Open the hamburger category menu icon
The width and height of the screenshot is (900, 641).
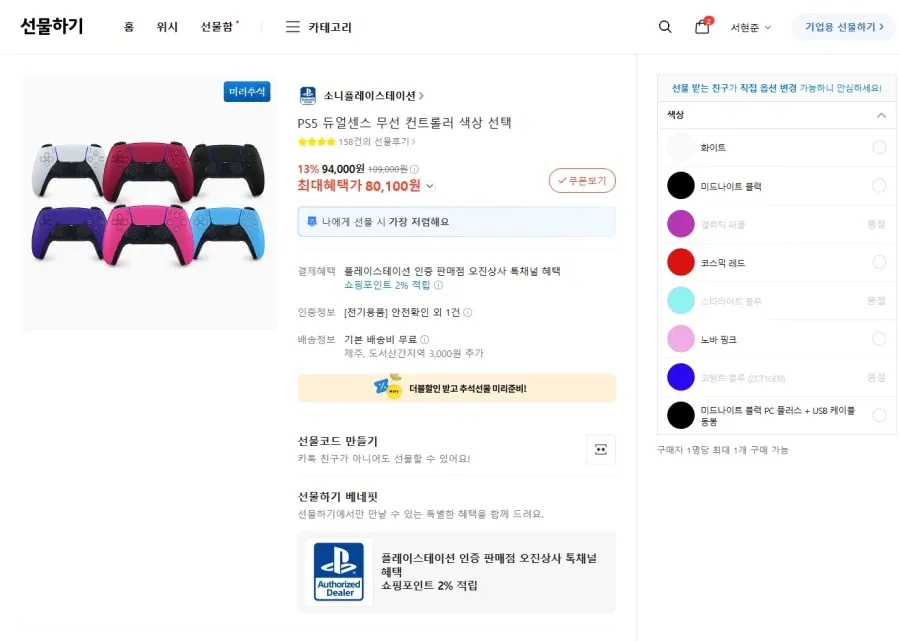tap(293, 27)
